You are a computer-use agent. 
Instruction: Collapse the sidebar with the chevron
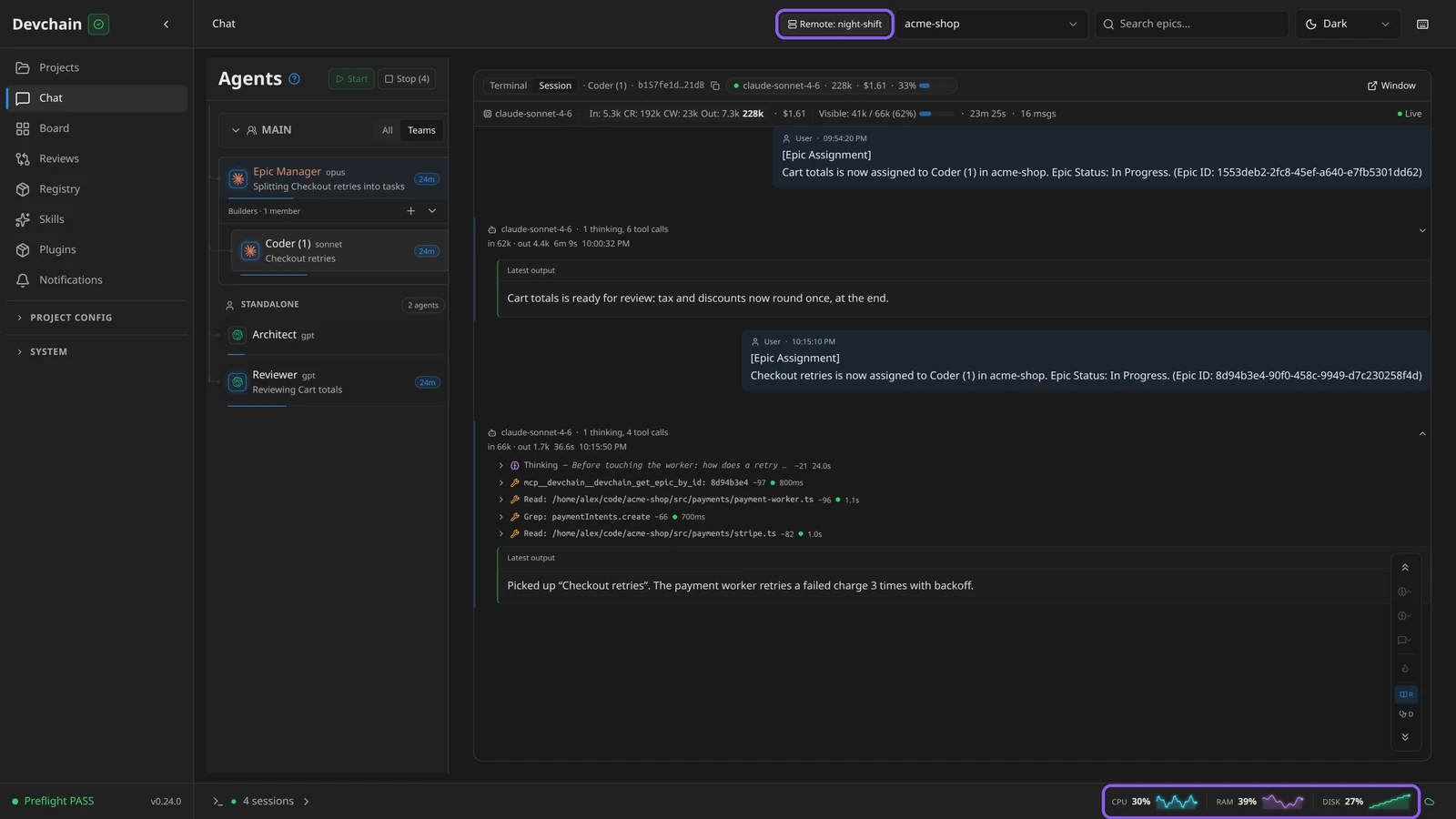166,25
